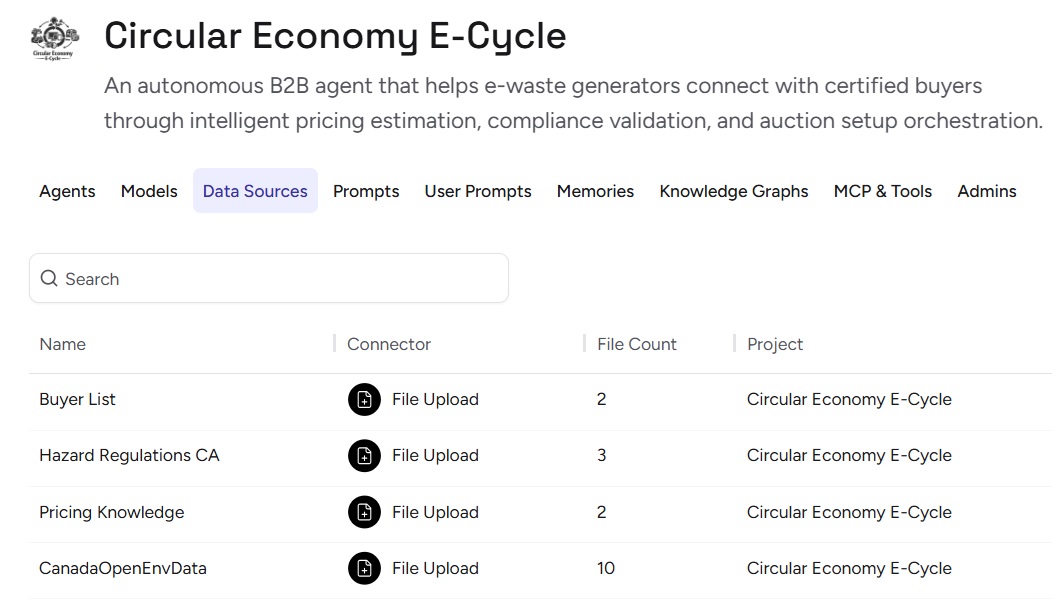Click the File Upload icon for CanadaOpenEnvData
The image size is (1052, 601).
(364, 569)
